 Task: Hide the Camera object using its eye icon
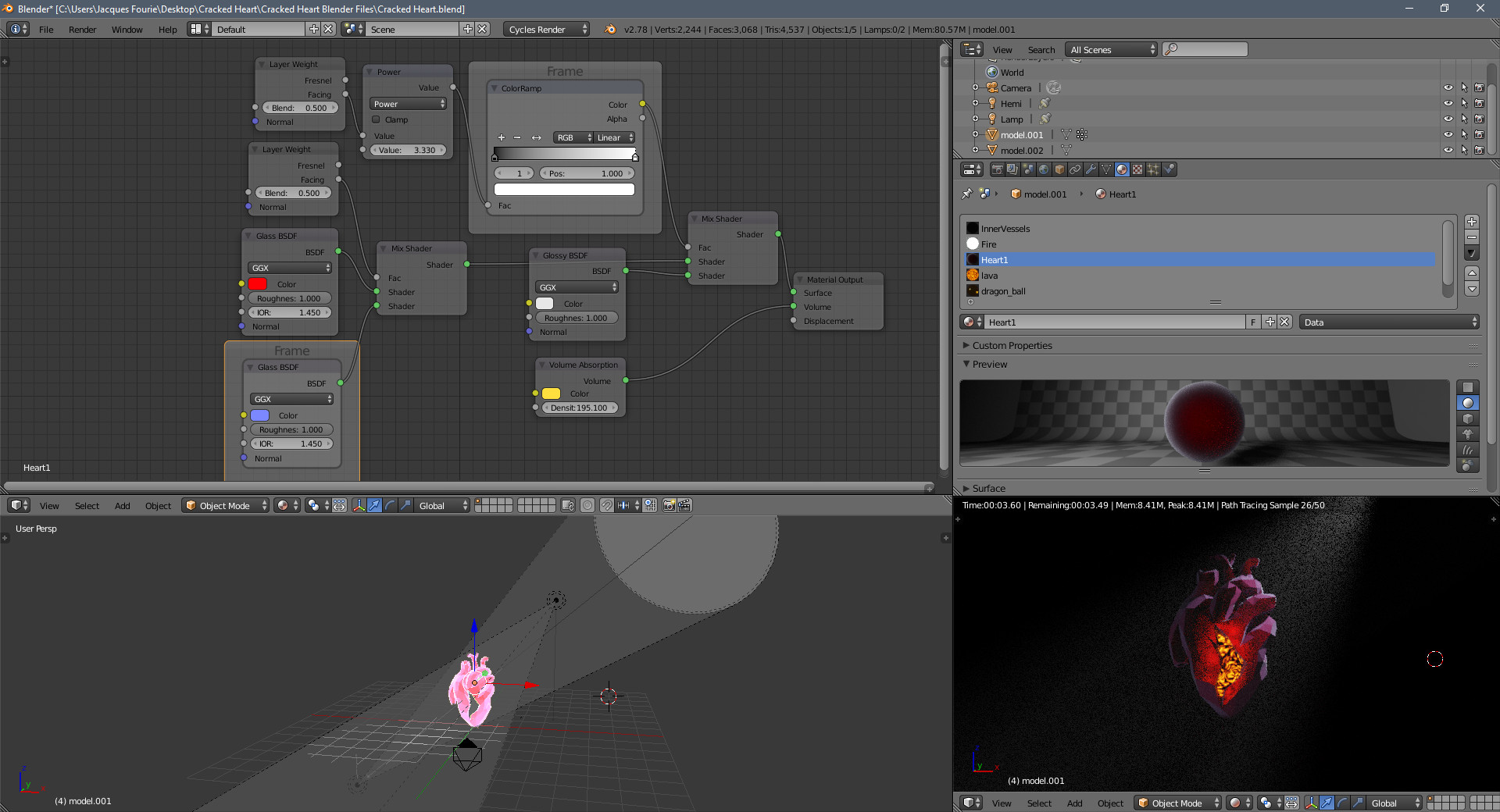coord(1448,88)
